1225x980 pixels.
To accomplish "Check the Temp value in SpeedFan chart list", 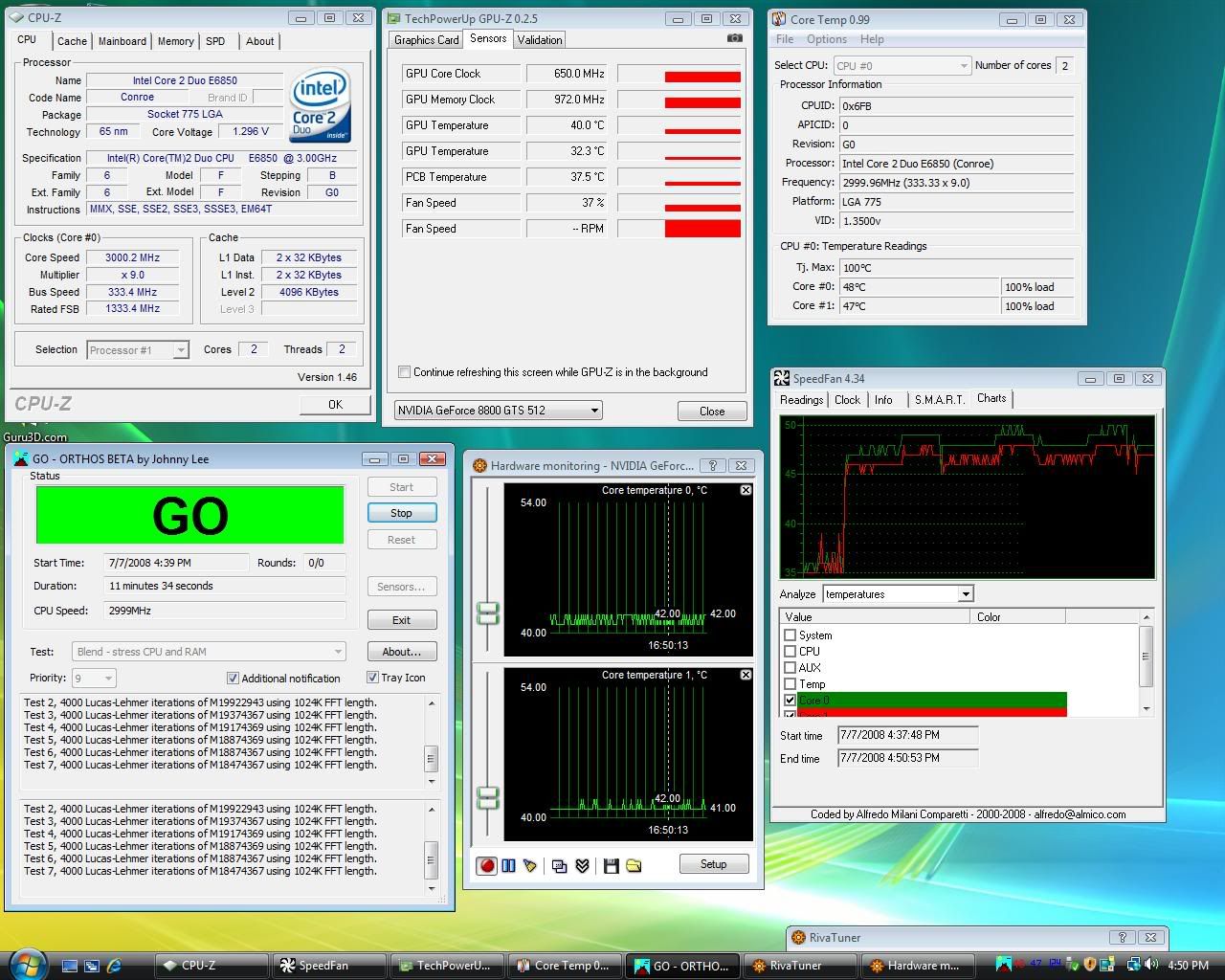I will point(790,684).
